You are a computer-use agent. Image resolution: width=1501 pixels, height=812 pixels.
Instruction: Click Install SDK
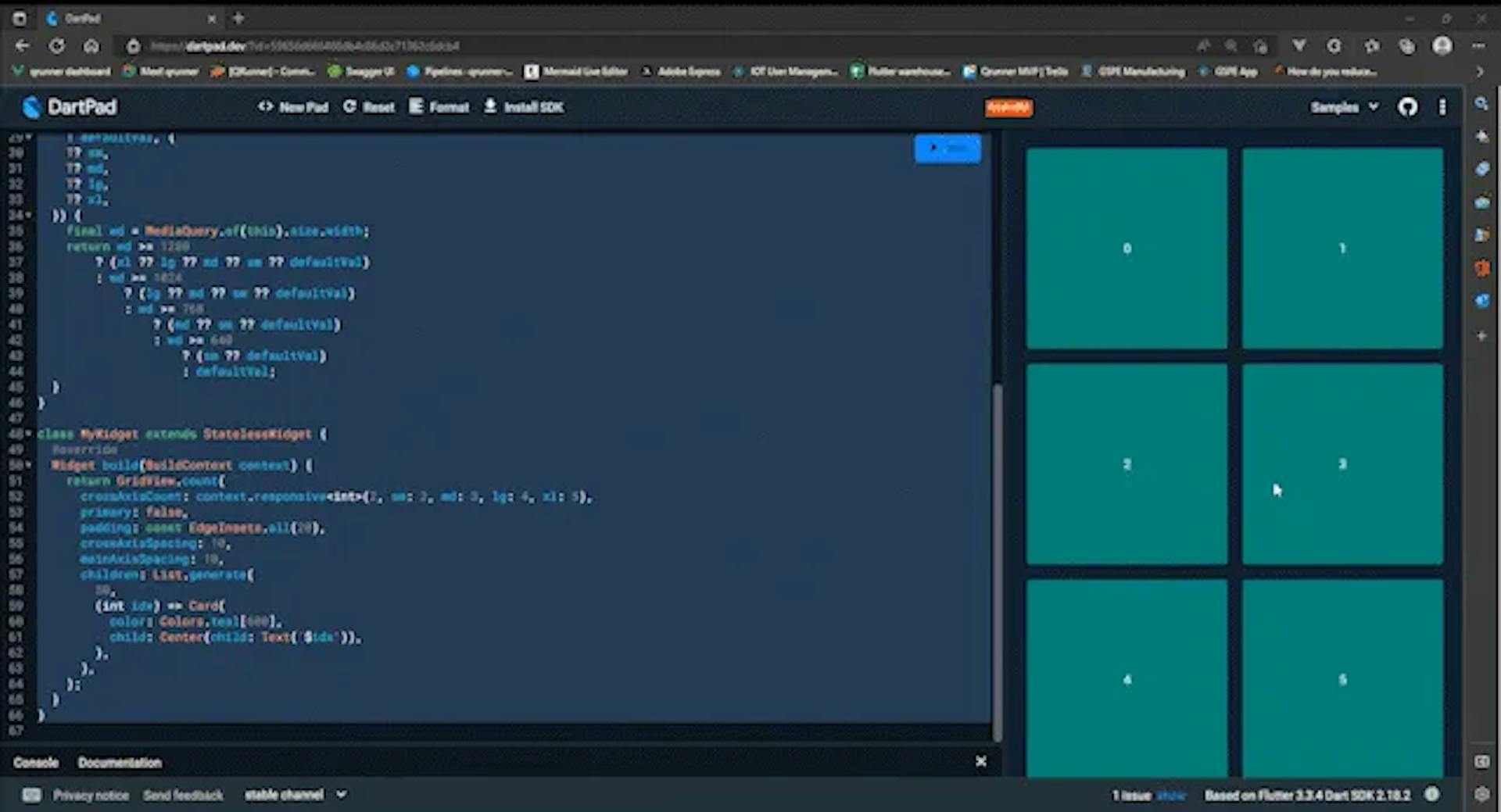(x=524, y=107)
